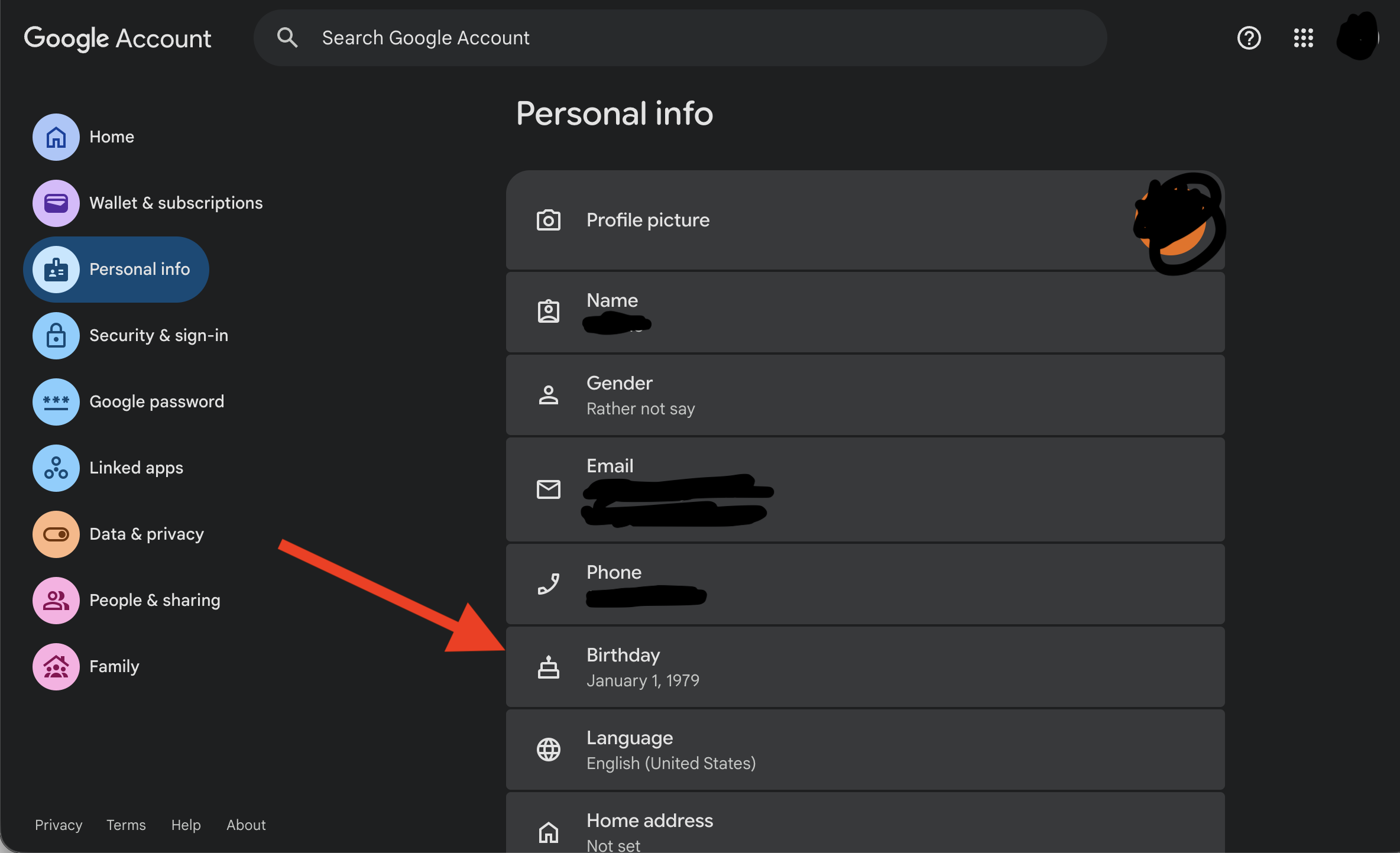Open the Gender row showing Rather not say
This screenshot has height=853, width=1400.
coord(865,395)
